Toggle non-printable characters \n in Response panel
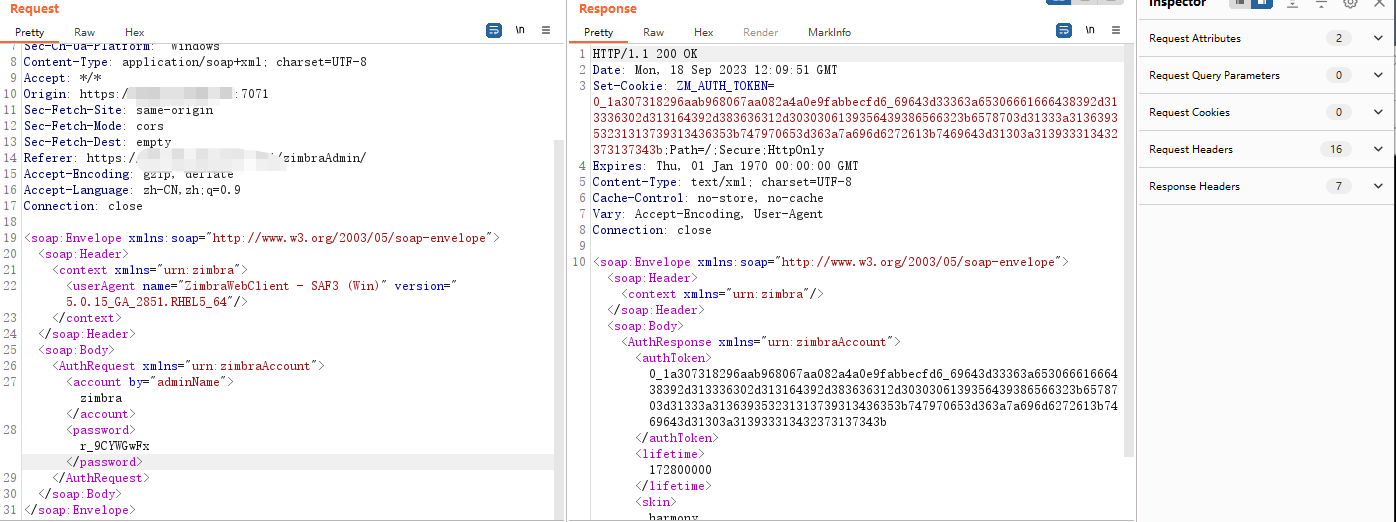Viewport: 1396px width, 522px height. (1090, 31)
